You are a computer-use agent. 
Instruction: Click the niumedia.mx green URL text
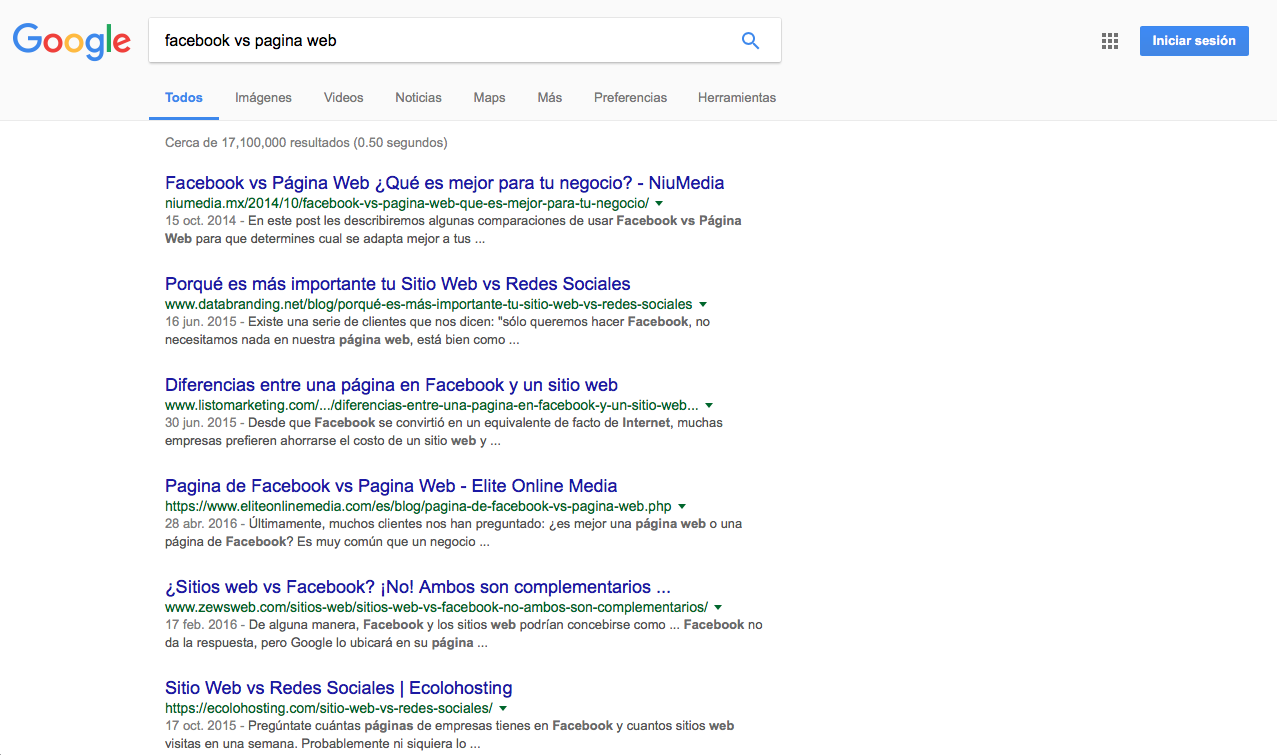tap(407, 203)
